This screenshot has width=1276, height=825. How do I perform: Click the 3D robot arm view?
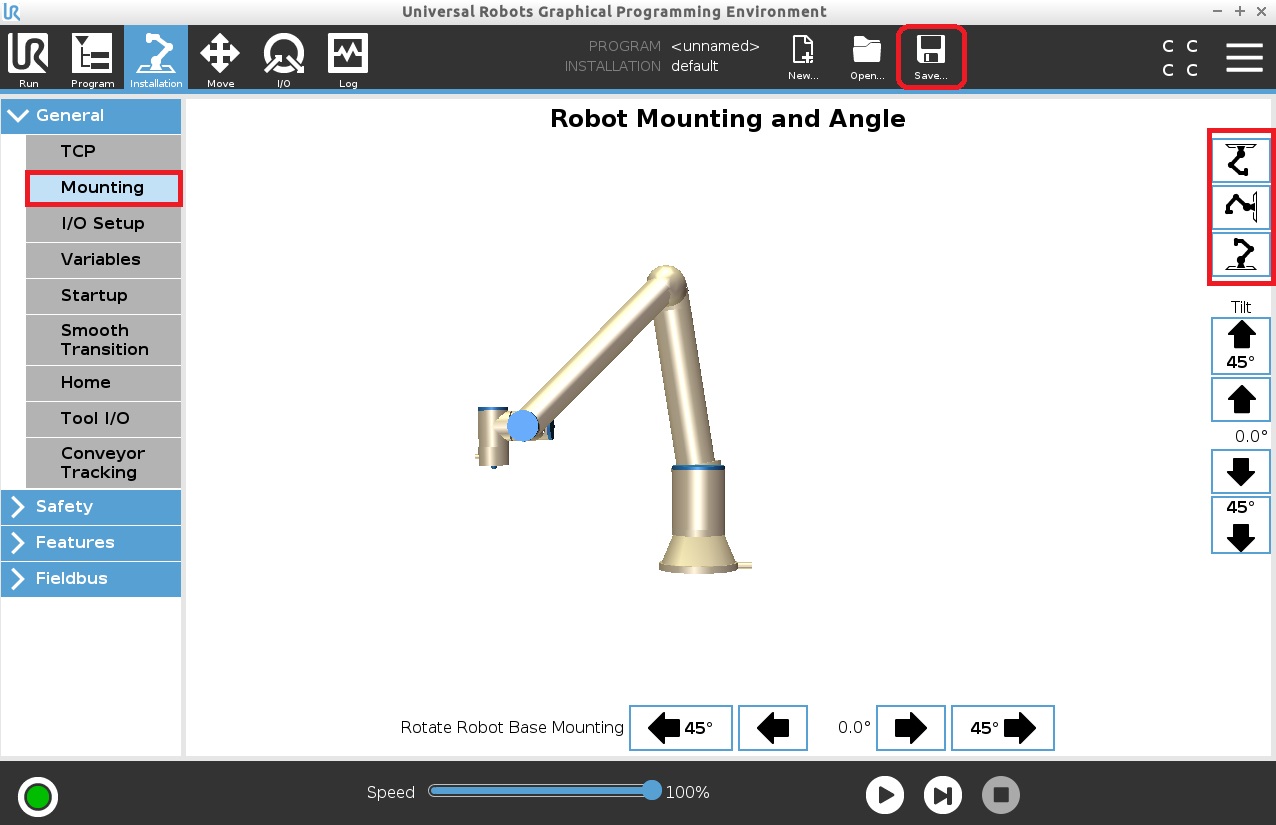(x=615, y=418)
